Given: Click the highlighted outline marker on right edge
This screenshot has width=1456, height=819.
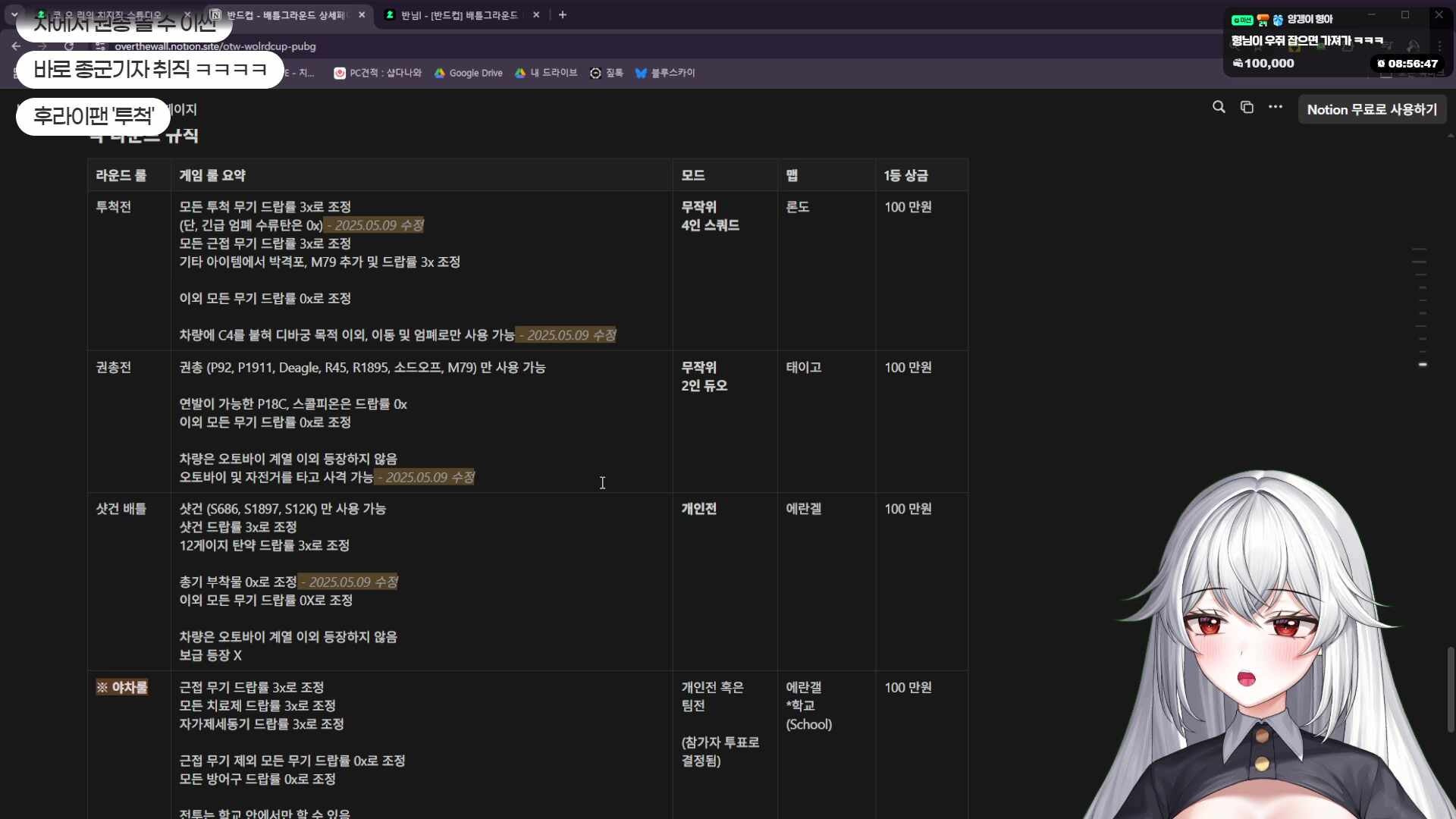Looking at the screenshot, I should [x=1423, y=365].
